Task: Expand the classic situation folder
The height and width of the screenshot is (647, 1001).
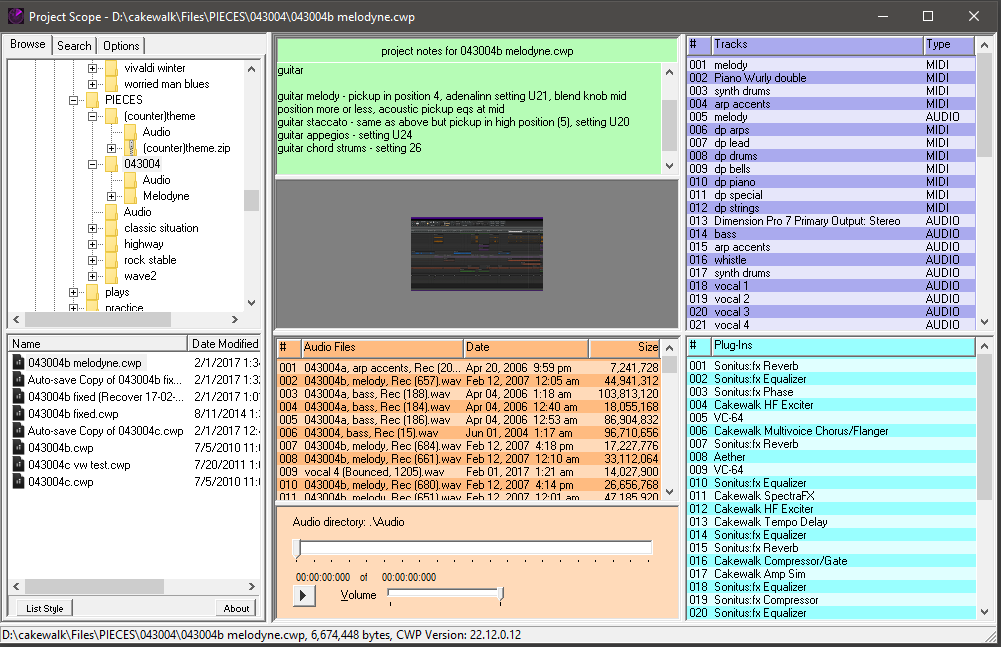Action: 93,227
